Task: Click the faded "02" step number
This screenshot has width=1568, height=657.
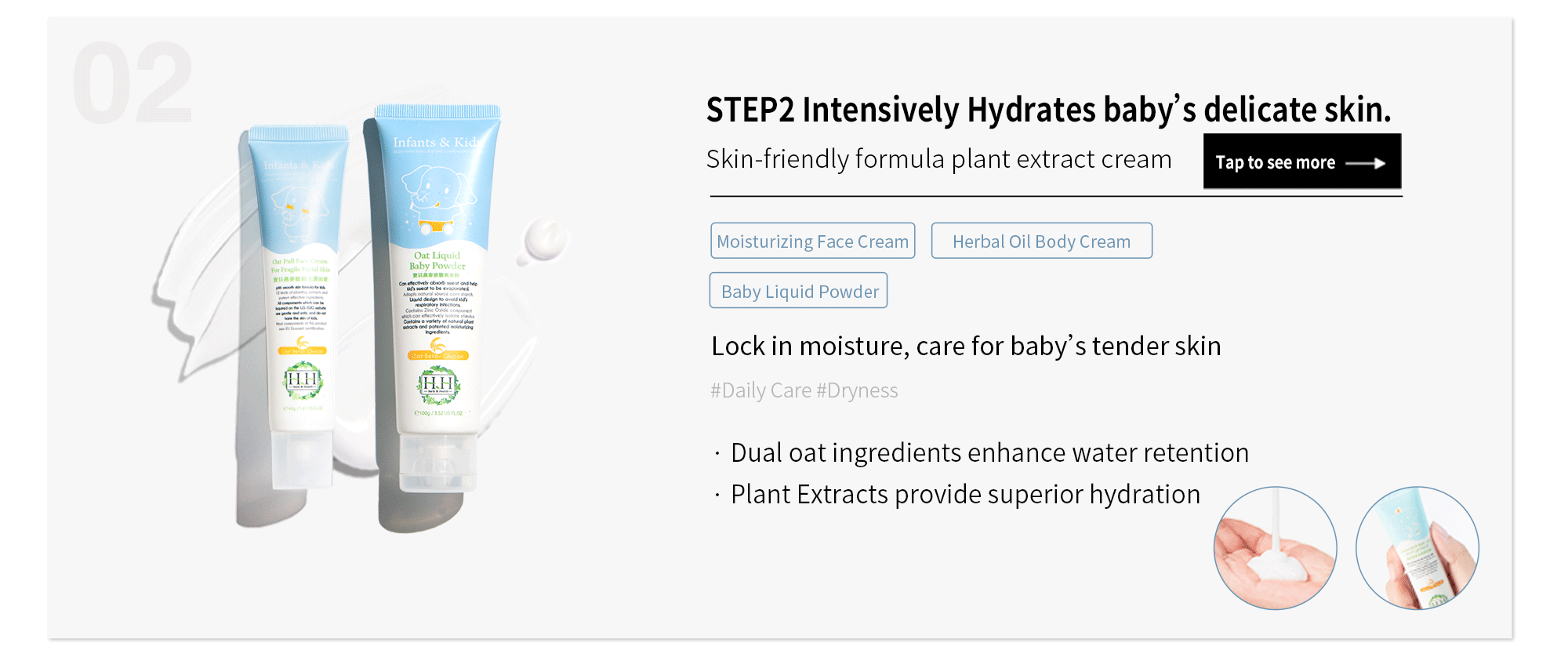Action: [132, 84]
